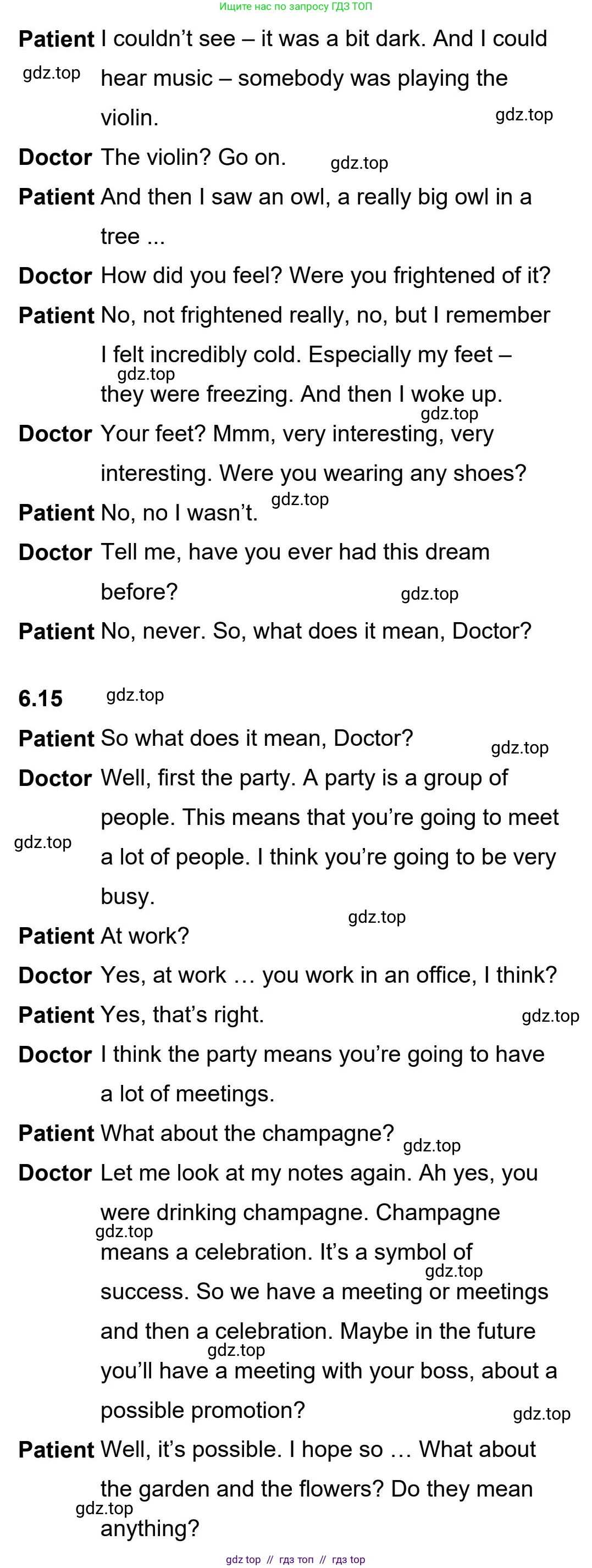The height and width of the screenshot is (1568, 592).
Task: Click the line 'a lot of meetings.'
Action: pyautogui.click(x=187, y=1094)
